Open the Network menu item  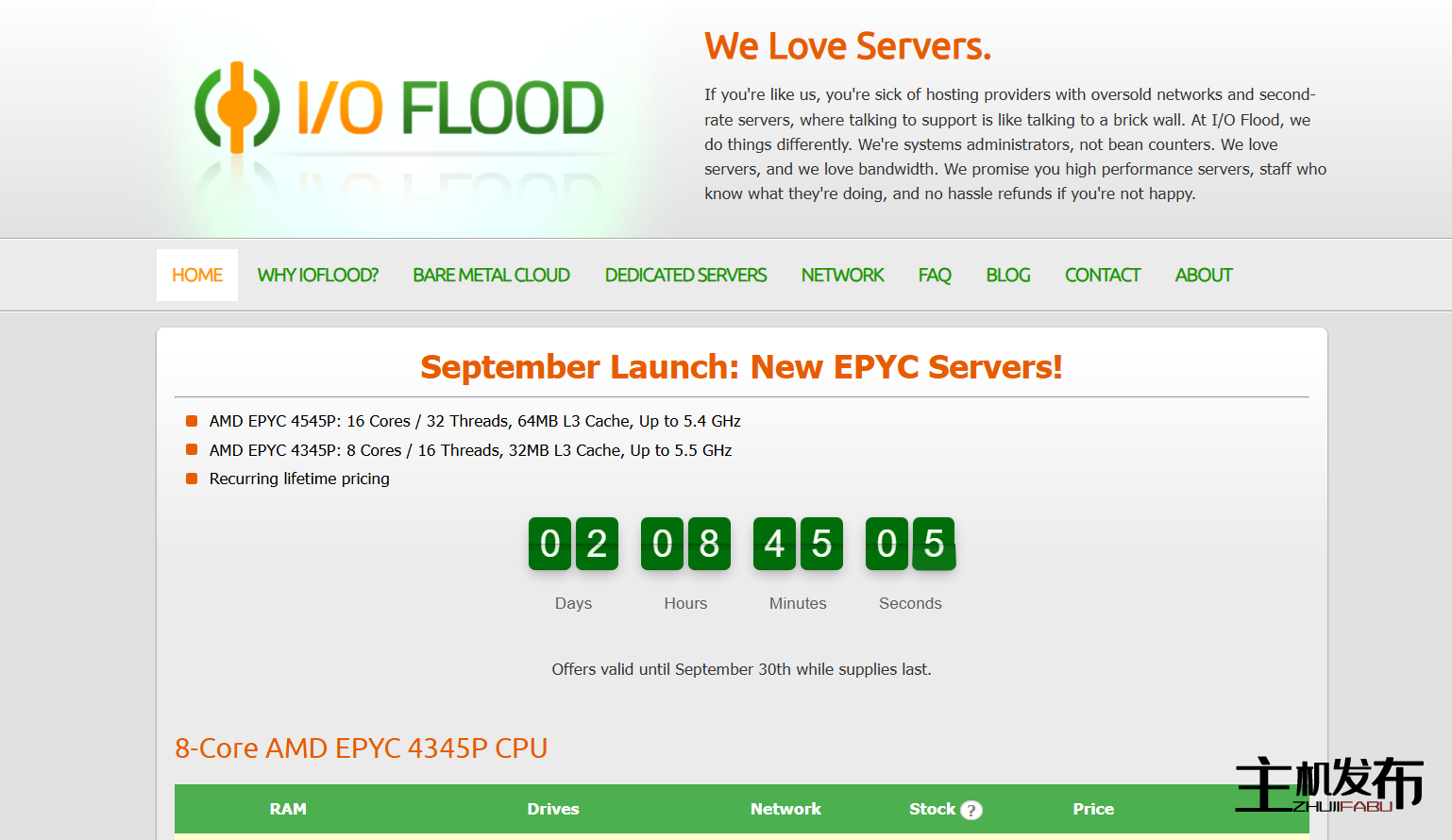[842, 275]
